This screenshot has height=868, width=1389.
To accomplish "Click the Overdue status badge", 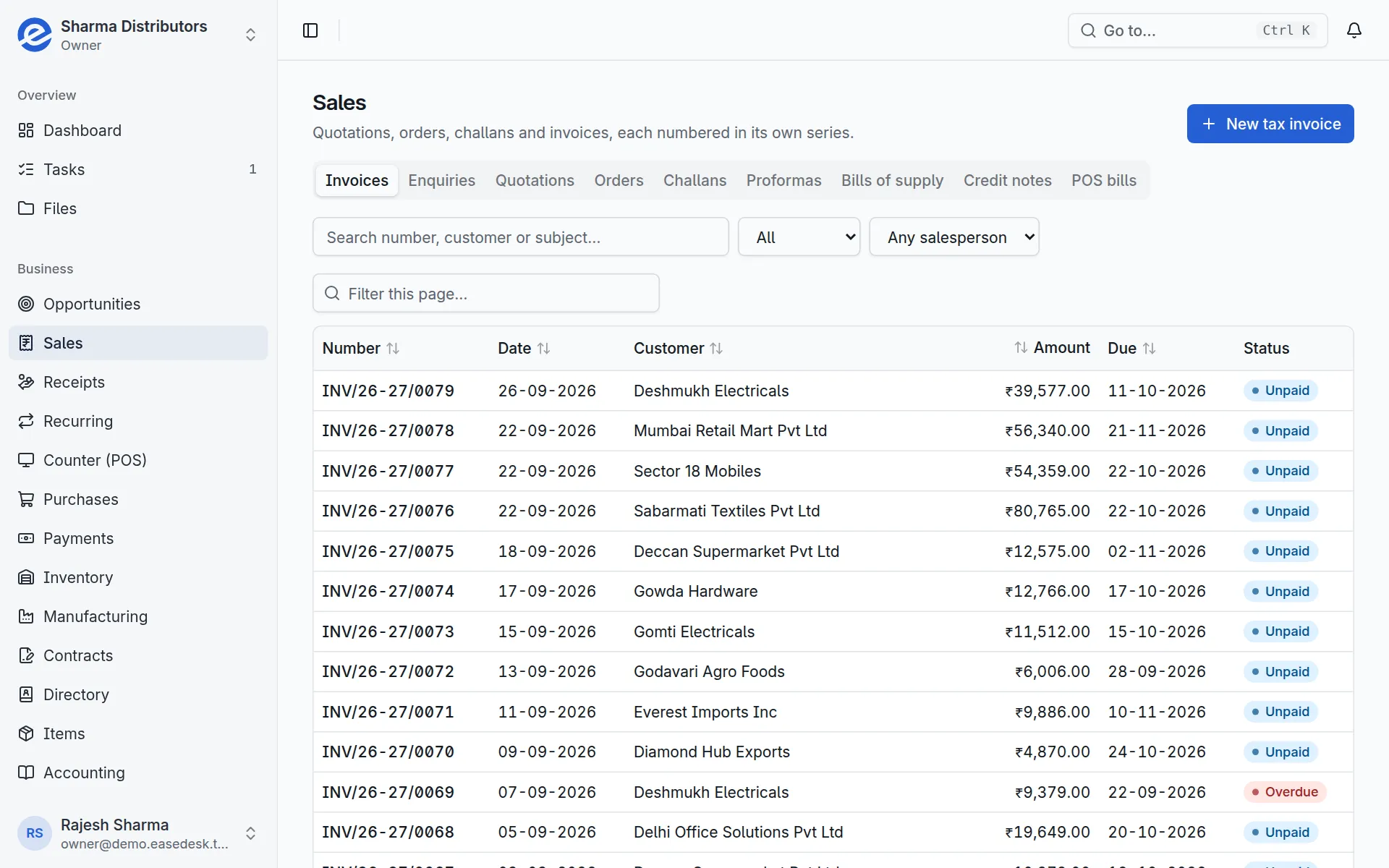I will (1285, 792).
